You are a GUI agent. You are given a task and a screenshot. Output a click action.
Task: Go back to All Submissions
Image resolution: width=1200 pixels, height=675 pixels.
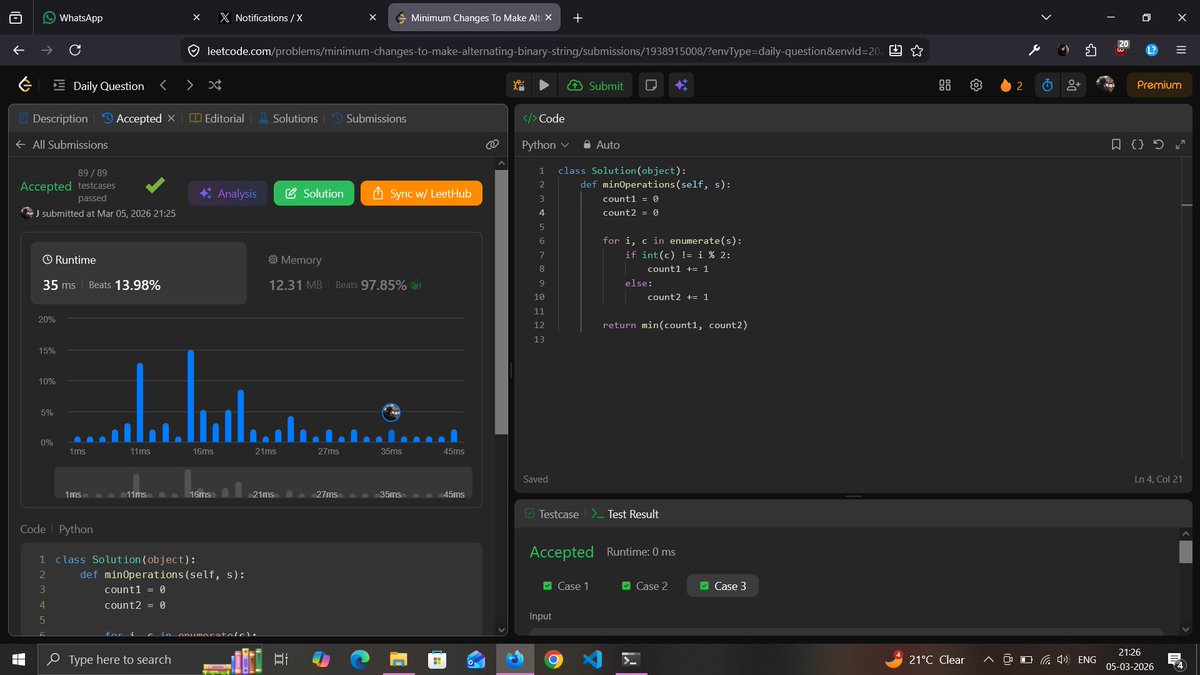(x=61, y=145)
